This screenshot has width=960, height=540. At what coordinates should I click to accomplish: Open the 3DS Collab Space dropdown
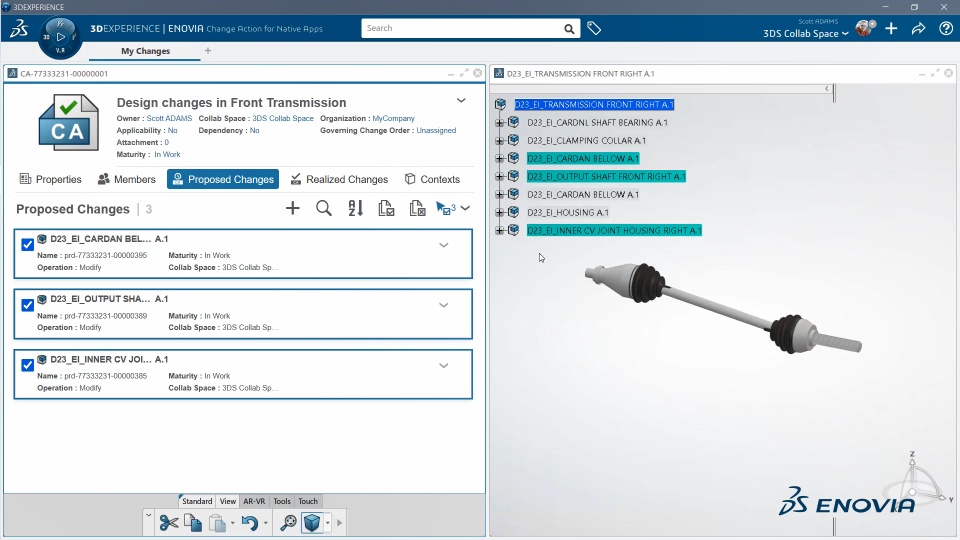pyautogui.click(x=806, y=34)
